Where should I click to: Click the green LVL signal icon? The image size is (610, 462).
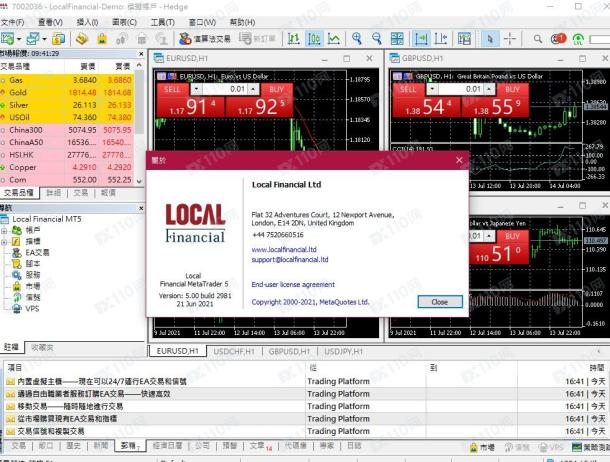pos(578,38)
